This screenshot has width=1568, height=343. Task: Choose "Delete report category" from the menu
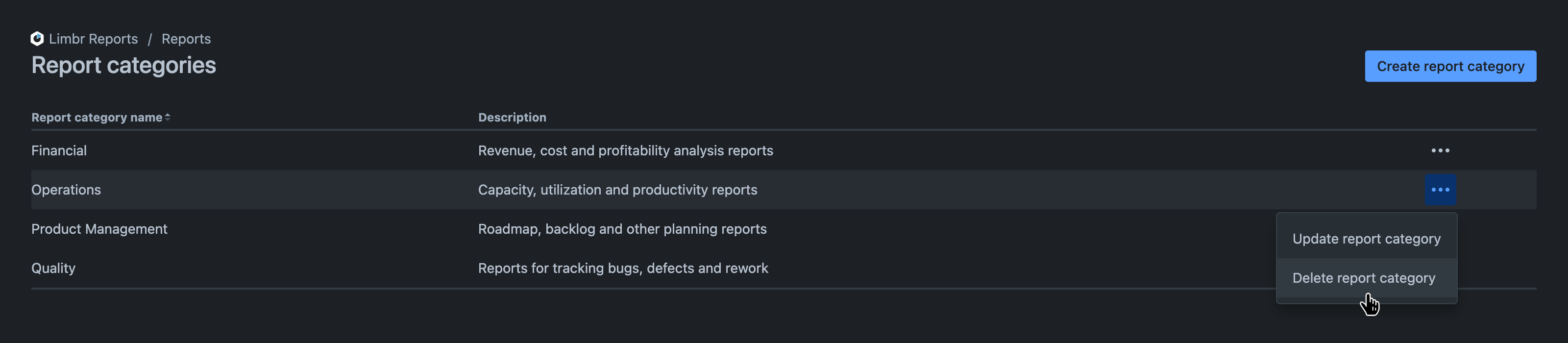click(1364, 278)
